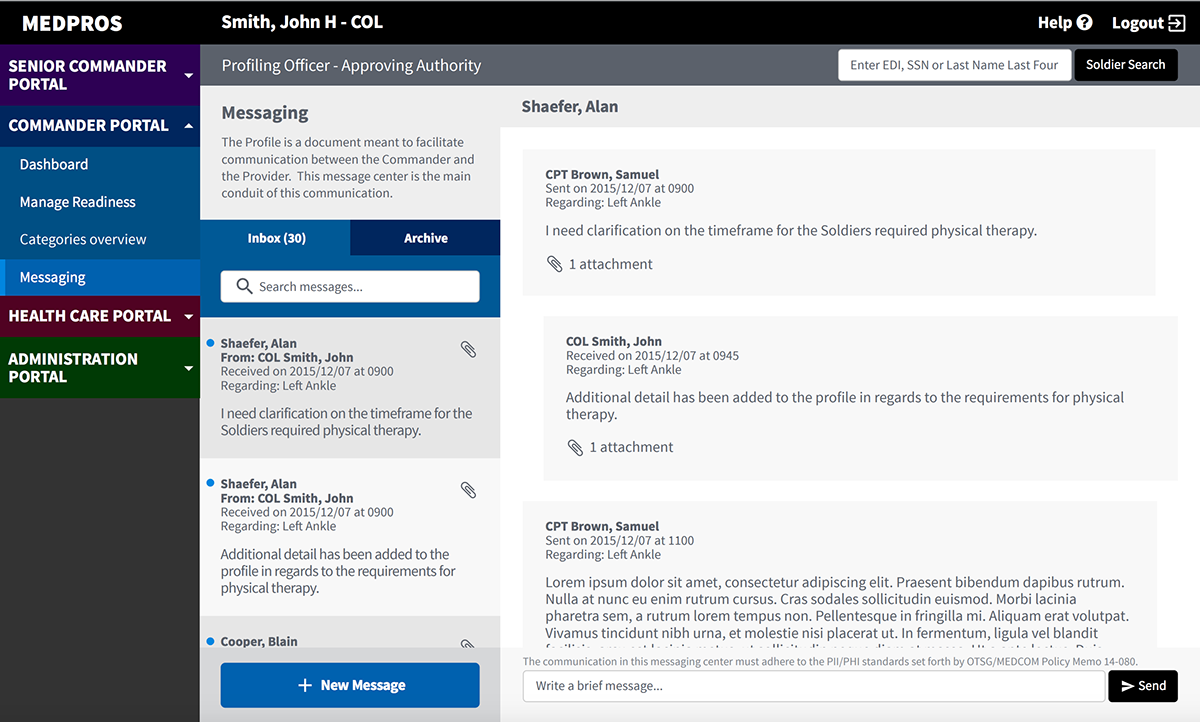Click blue unread dot on Cooper, Blain message
Image resolution: width=1200 pixels, height=722 pixels.
pyautogui.click(x=210, y=641)
